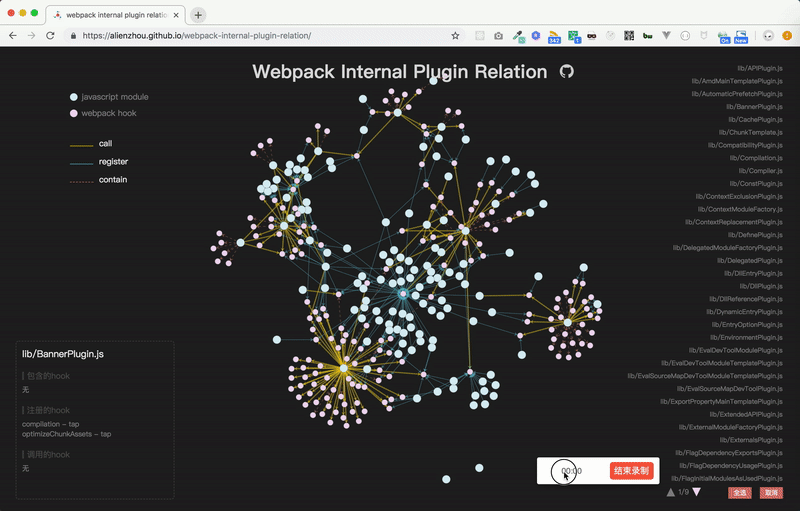Select lib/DllPlugin.js in the list
The width and height of the screenshot is (800, 511).
click(761, 286)
